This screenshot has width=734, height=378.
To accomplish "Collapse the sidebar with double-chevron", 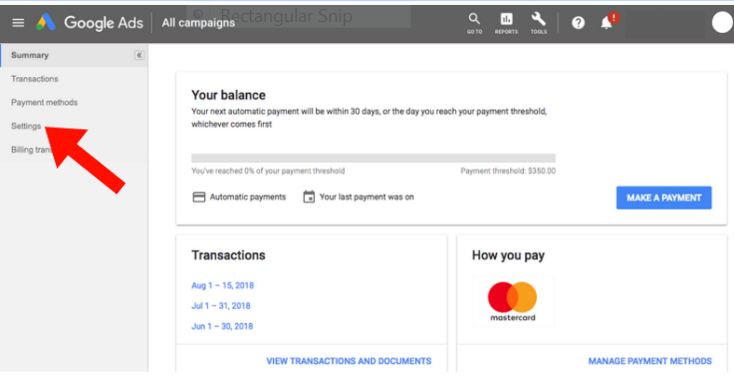I will tap(139, 55).
